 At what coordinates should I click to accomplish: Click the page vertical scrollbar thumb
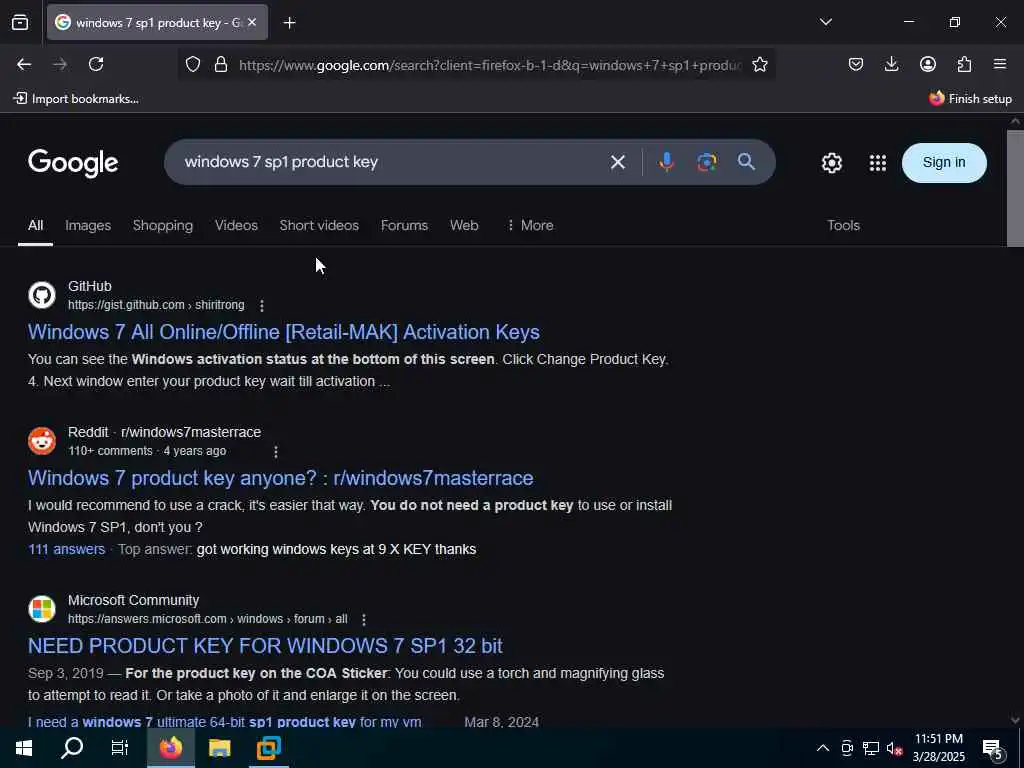[1015, 188]
